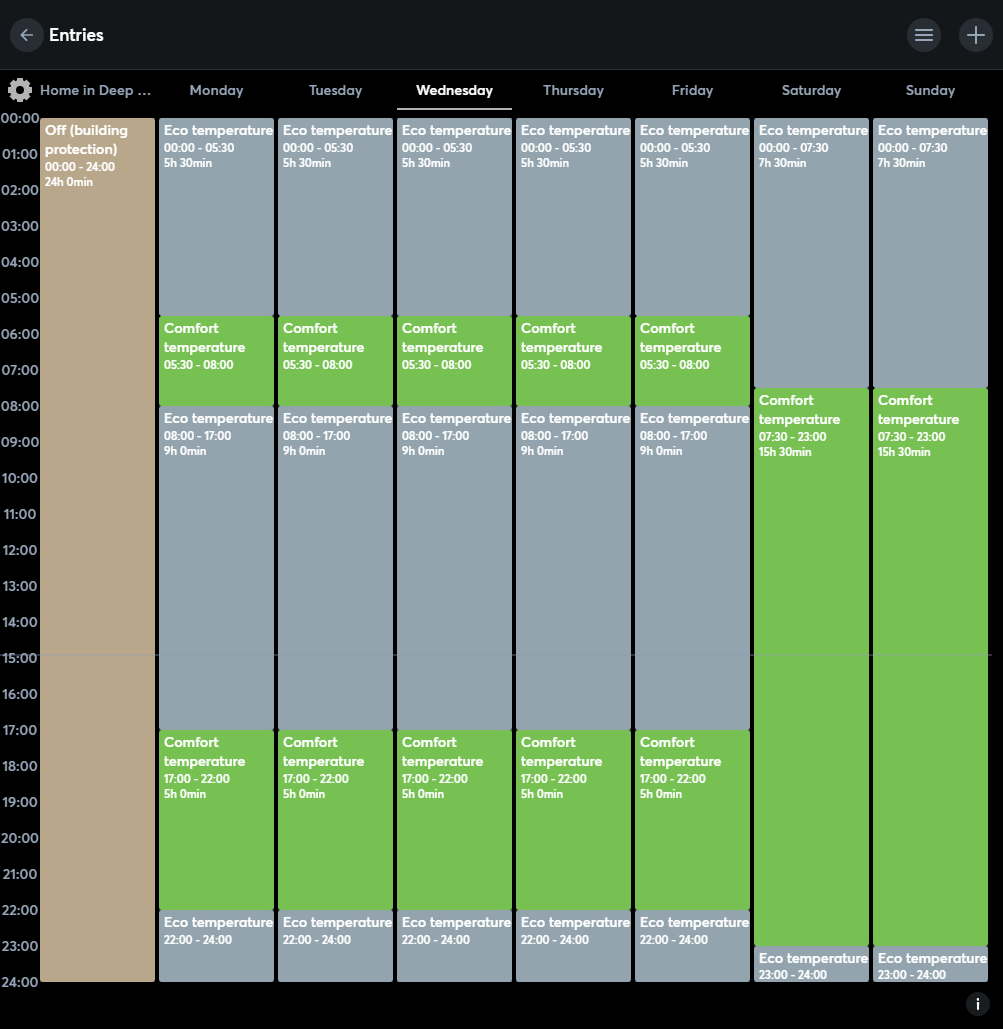Navigate back using the arrow icon
The height and width of the screenshot is (1029, 1003).
tap(26, 34)
